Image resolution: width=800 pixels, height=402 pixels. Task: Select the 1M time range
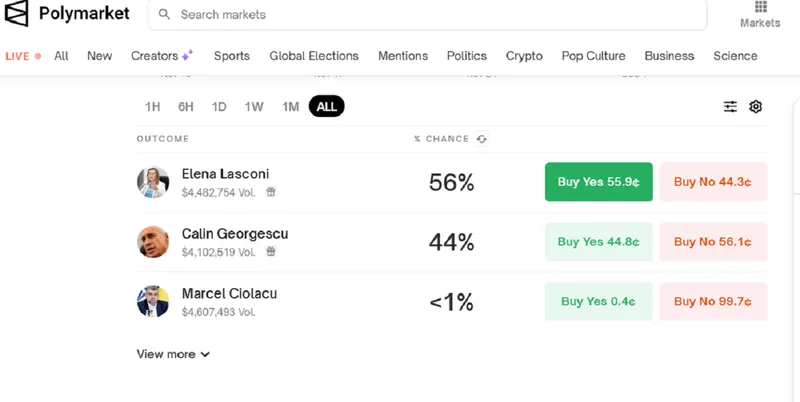tap(290, 107)
